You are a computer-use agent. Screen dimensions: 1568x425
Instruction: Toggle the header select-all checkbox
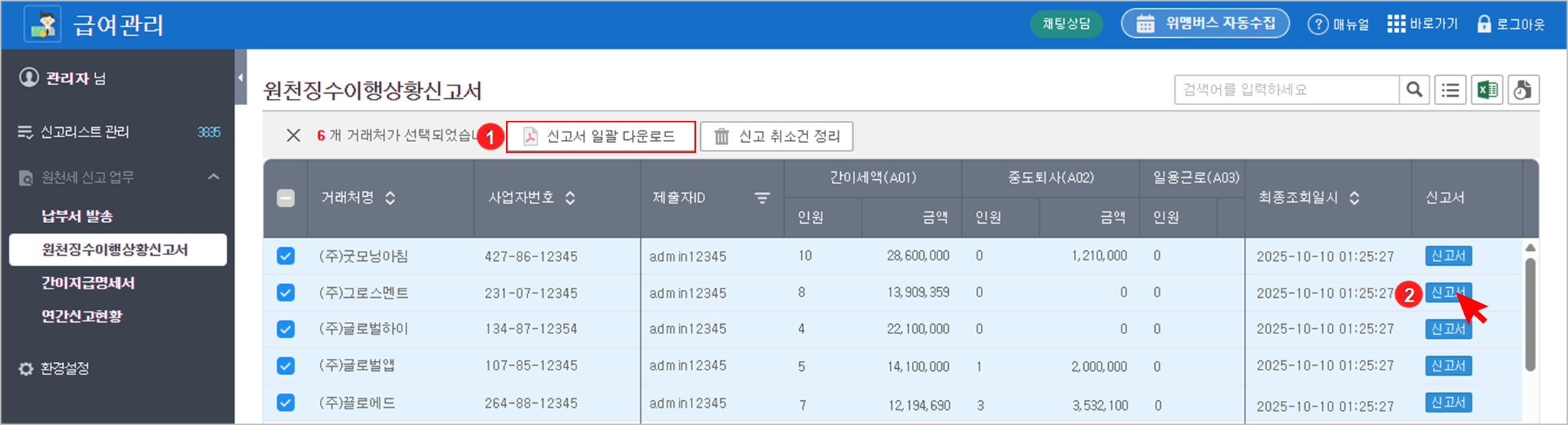pyautogui.click(x=286, y=198)
